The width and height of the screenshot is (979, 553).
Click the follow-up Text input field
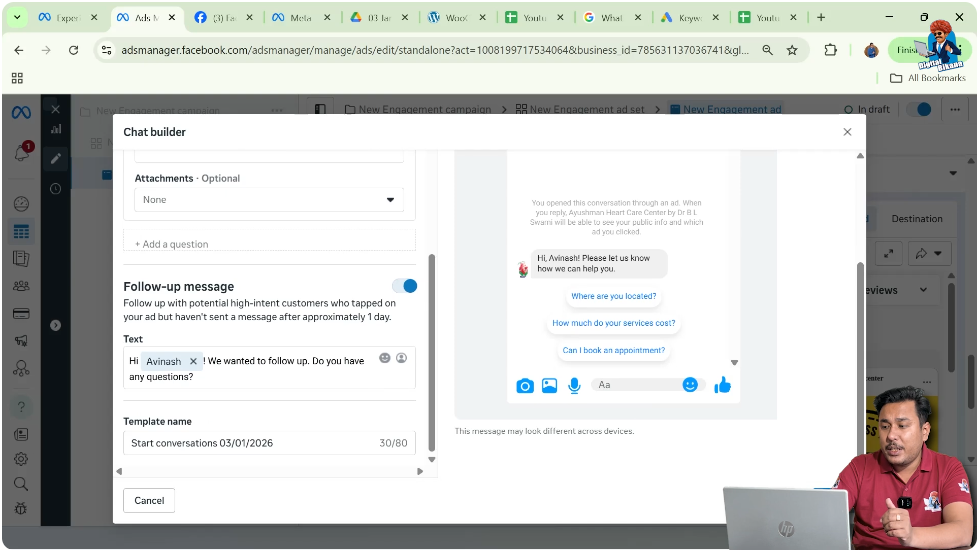(269, 368)
